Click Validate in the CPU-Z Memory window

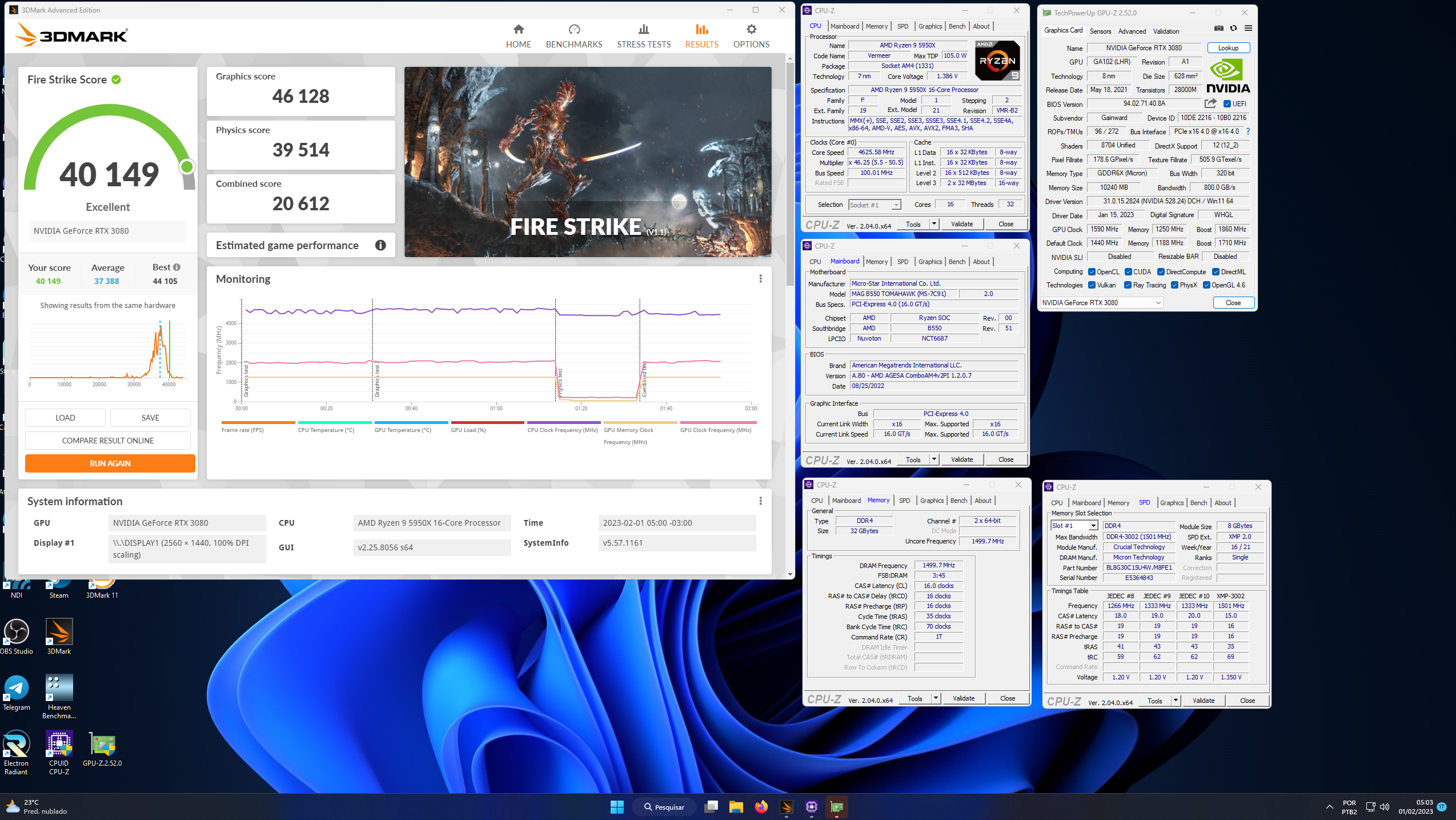tap(964, 698)
